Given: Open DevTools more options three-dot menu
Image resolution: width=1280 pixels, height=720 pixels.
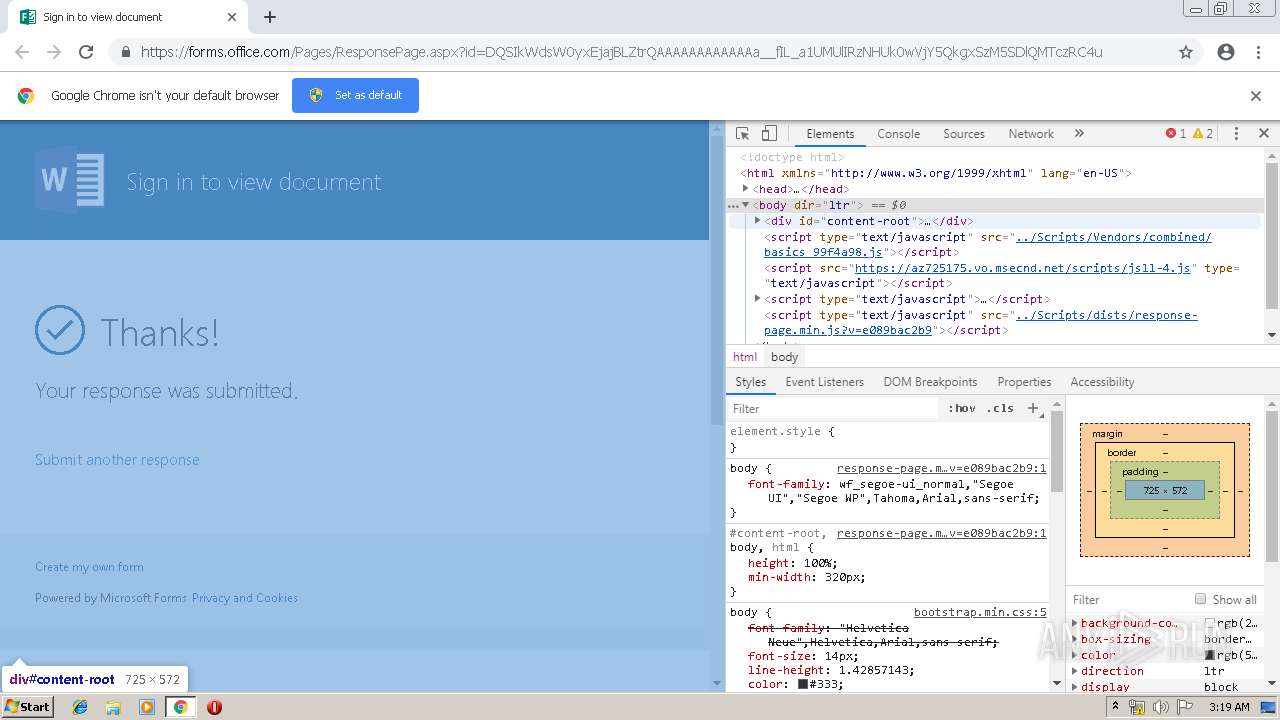Looking at the screenshot, I should (1236, 134).
